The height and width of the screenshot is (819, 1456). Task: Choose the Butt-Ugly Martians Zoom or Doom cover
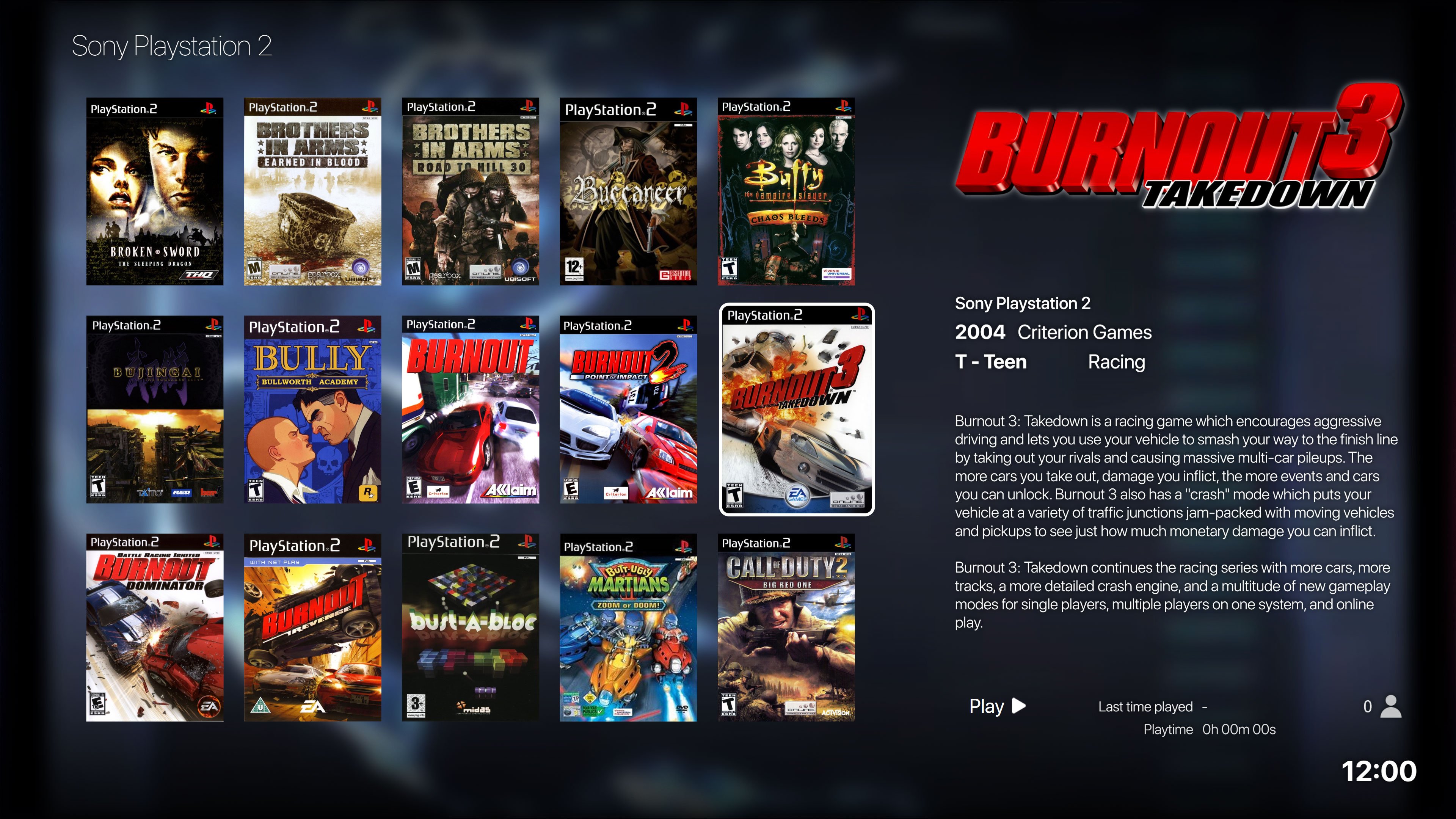[628, 628]
